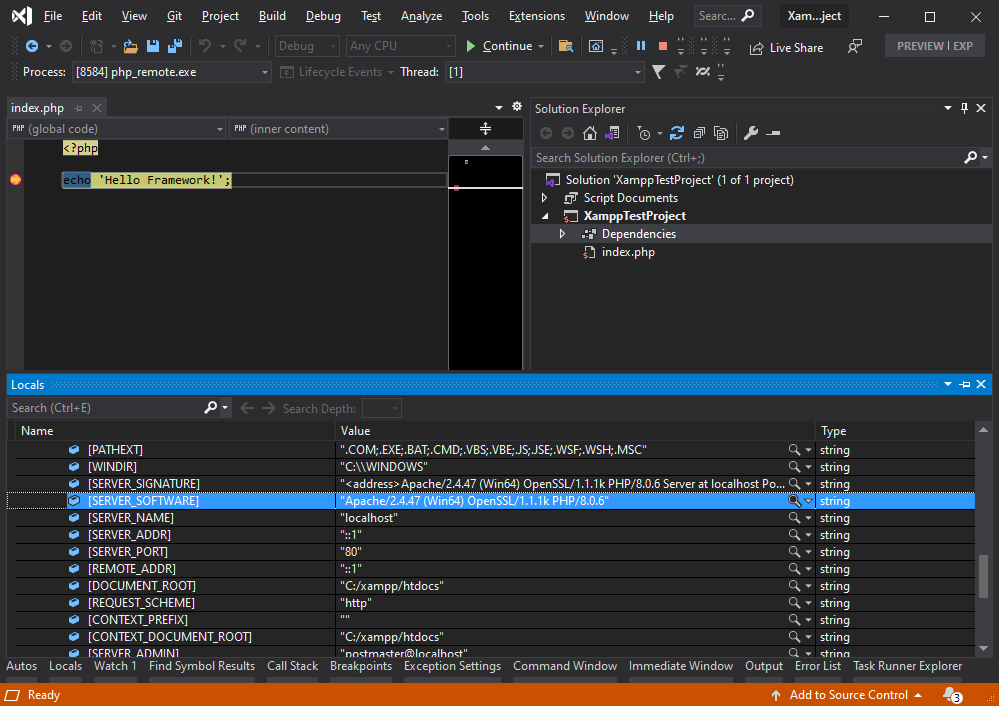Click the PREVIEW | EXP button

coord(935,46)
